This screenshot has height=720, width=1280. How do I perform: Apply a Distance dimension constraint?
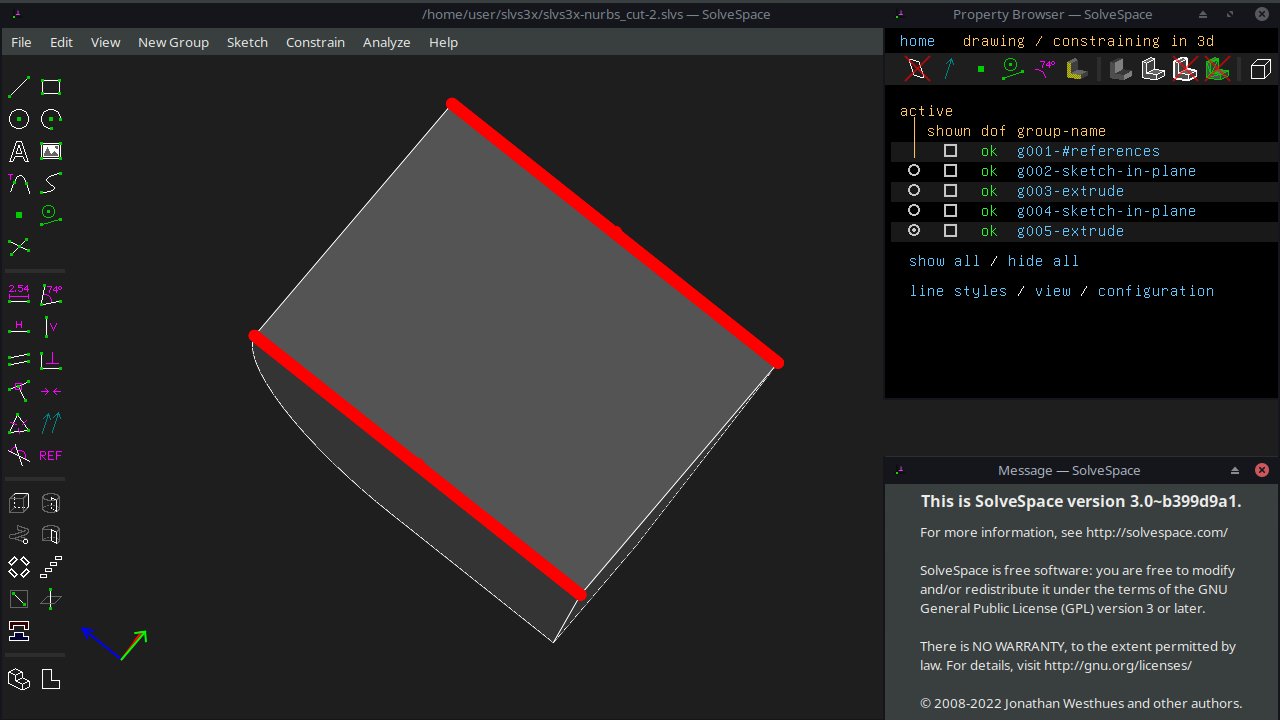[x=18, y=293]
